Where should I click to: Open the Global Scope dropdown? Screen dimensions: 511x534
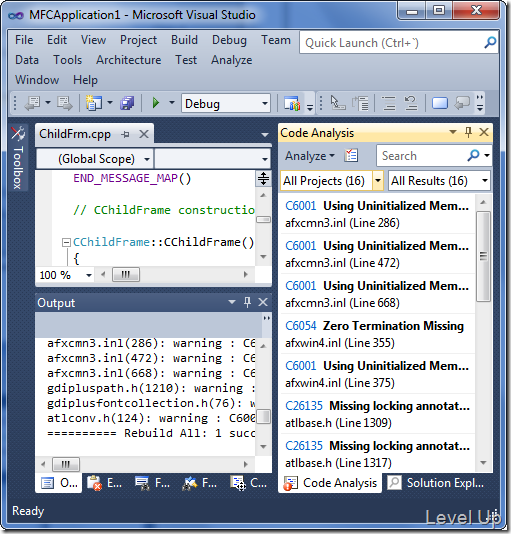[147, 159]
